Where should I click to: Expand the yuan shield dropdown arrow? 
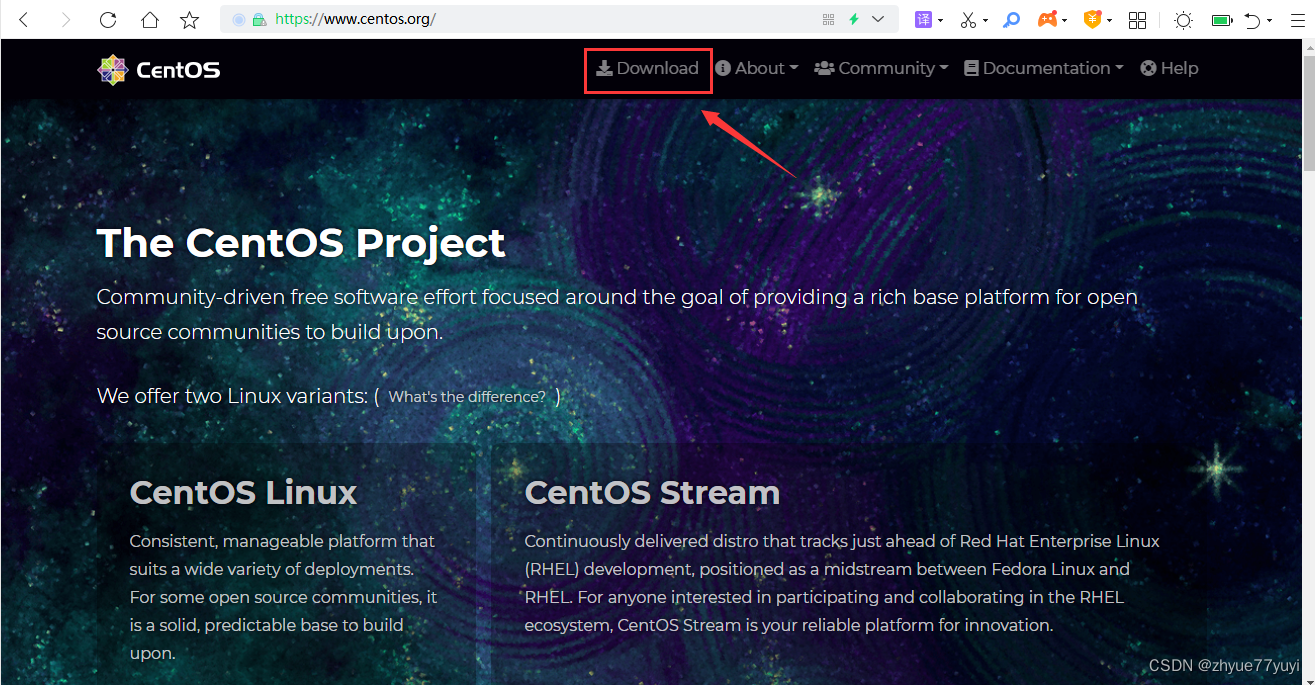point(1109,20)
